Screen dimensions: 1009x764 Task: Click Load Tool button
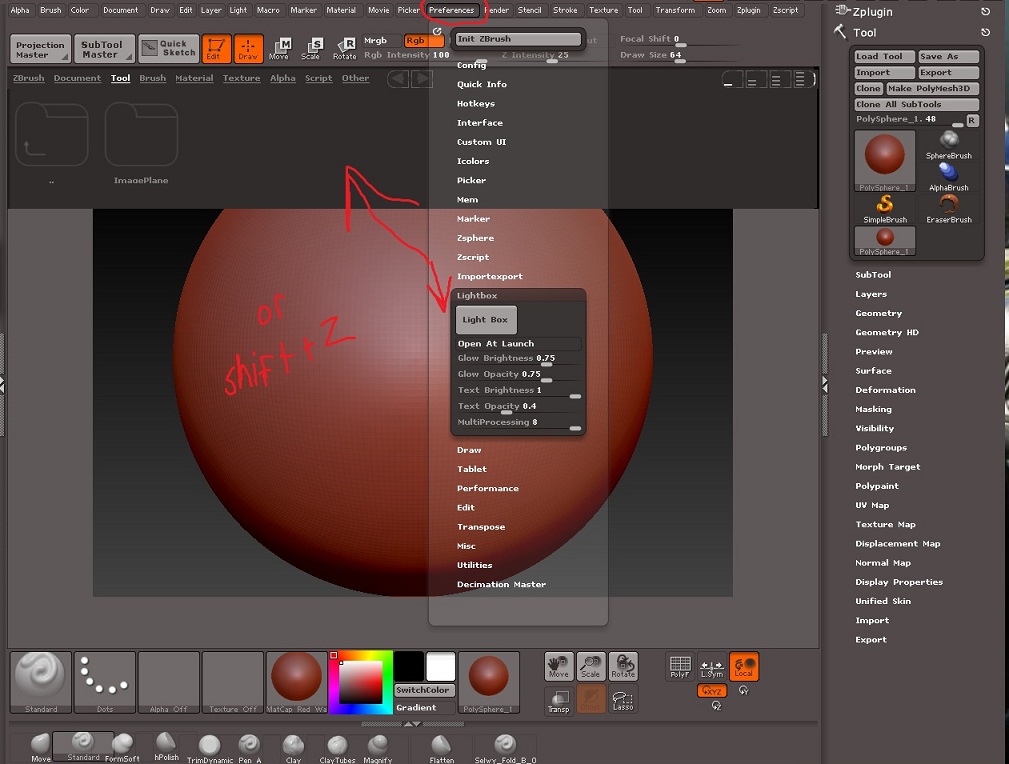tap(885, 57)
